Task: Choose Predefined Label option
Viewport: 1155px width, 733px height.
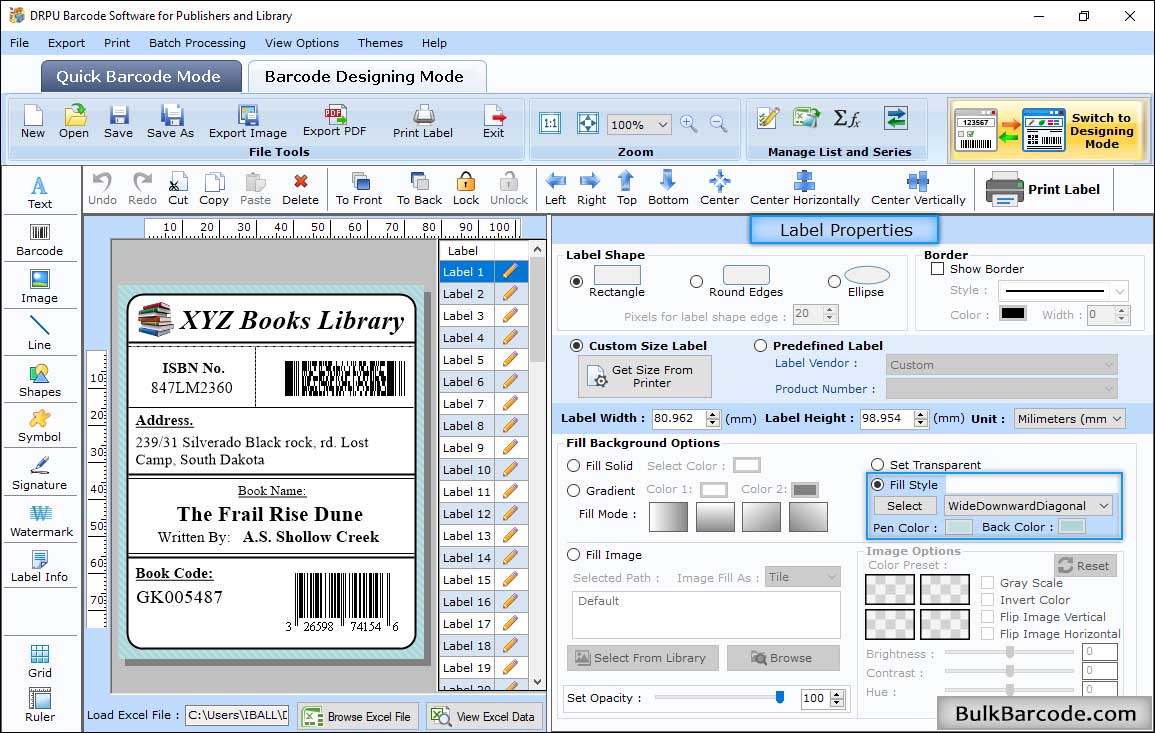Action: point(760,346)
